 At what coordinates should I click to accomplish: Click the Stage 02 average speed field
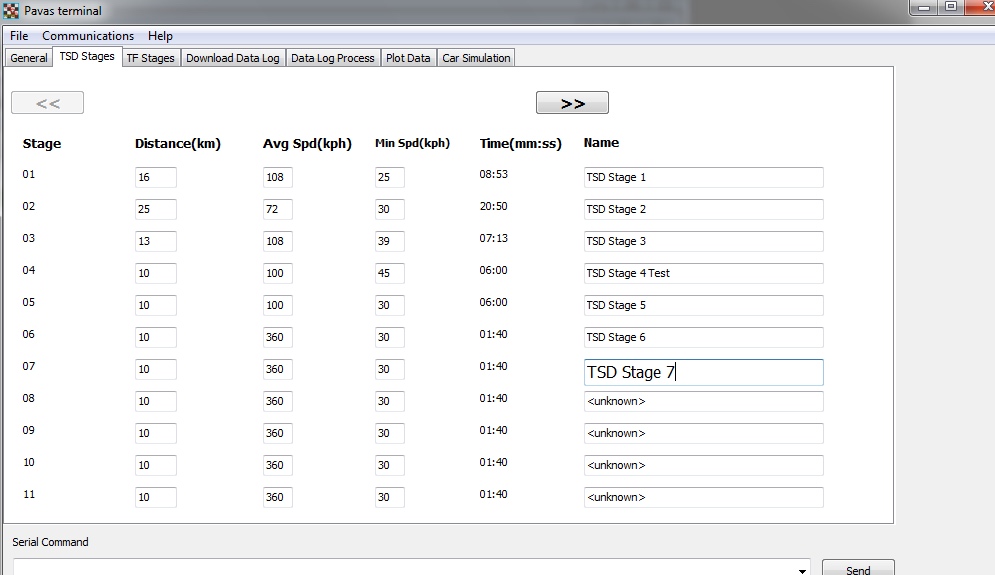[278, 209]
